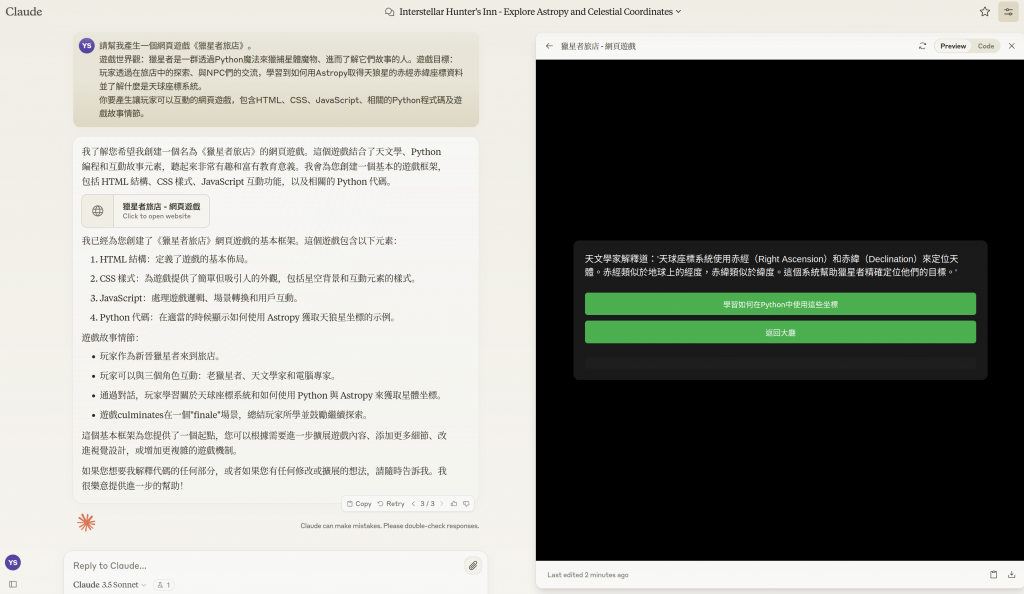The image size is (1024, 594).
Task: Click the artifact title 獵星者旅店 - 網頁遊戲
Action: (x=598, y=46)
